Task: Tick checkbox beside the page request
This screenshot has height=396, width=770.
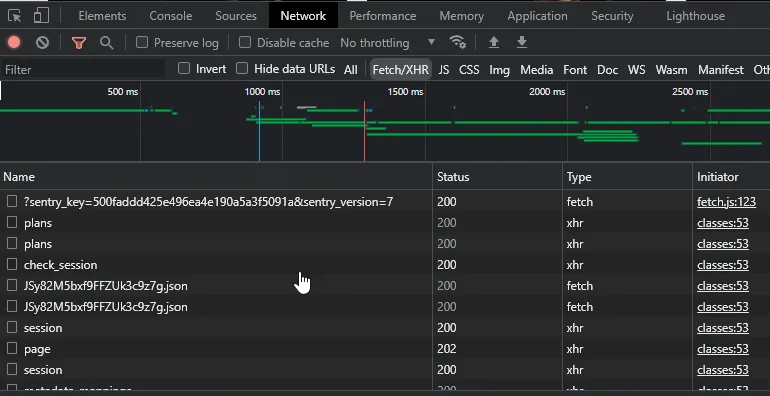Action: tap(12, 348)
